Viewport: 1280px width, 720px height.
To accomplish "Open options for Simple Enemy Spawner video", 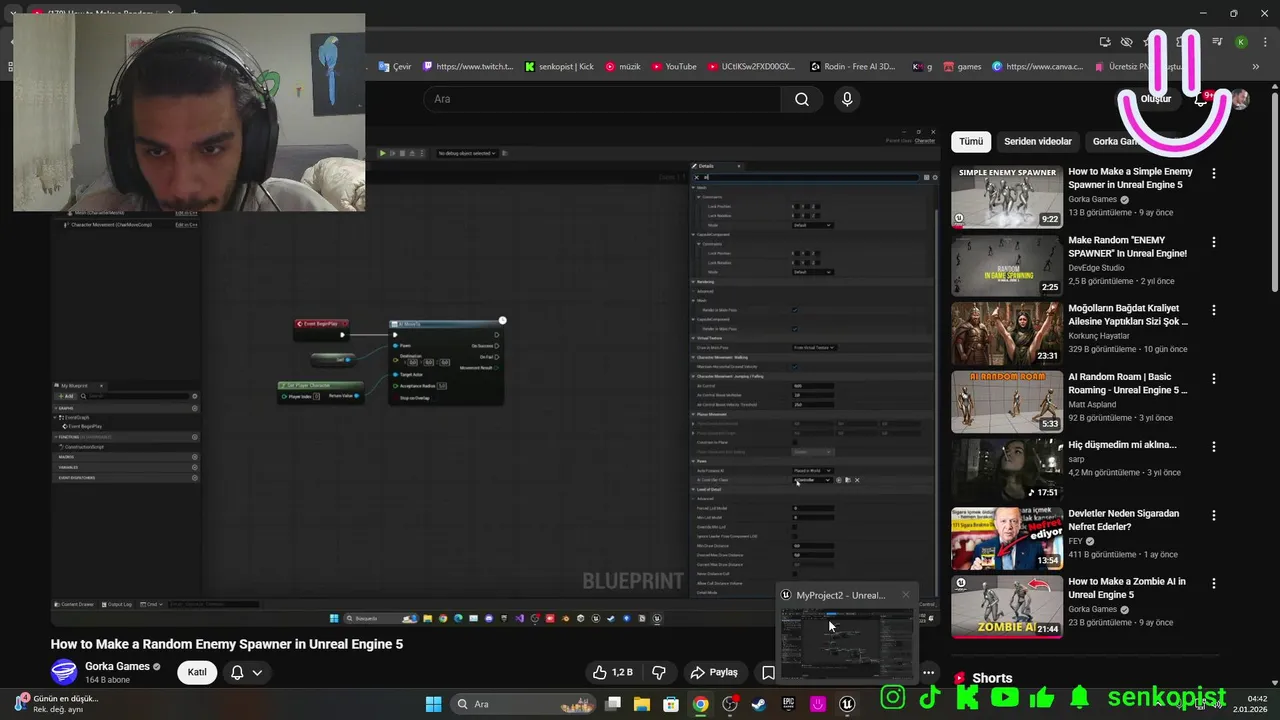I will tap(1214, 173).
